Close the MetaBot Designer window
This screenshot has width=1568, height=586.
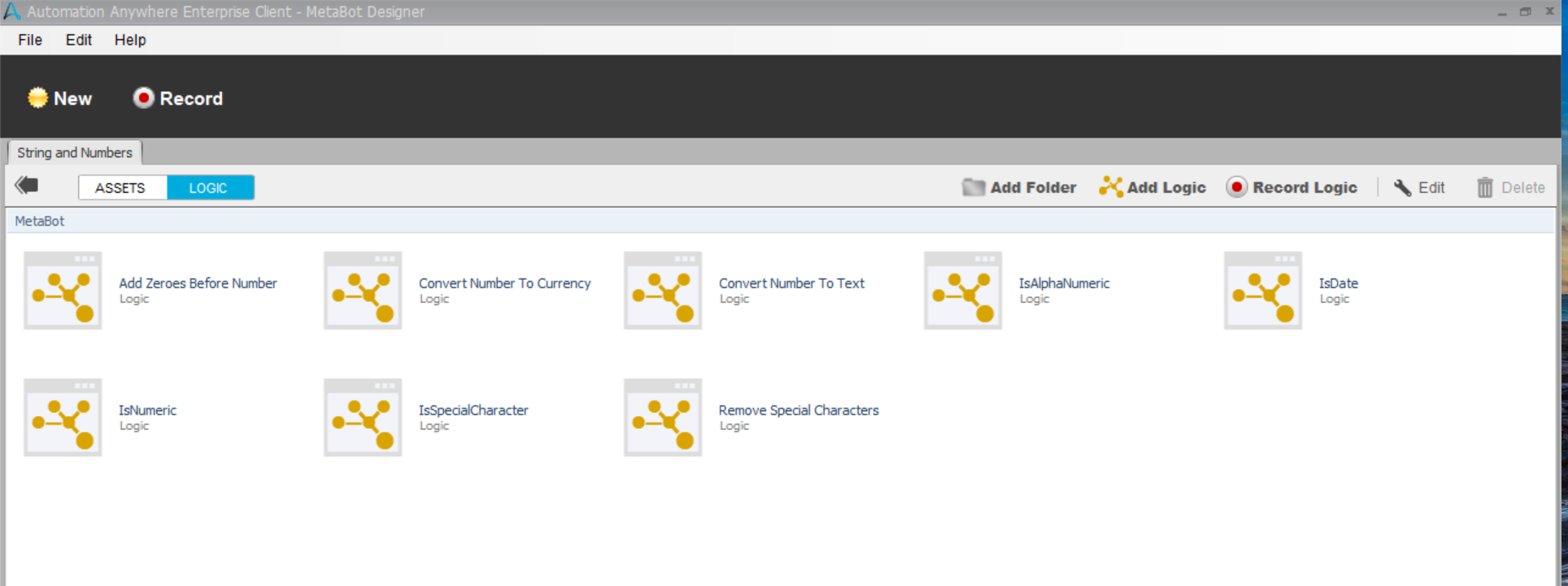tap(1549, 11)
